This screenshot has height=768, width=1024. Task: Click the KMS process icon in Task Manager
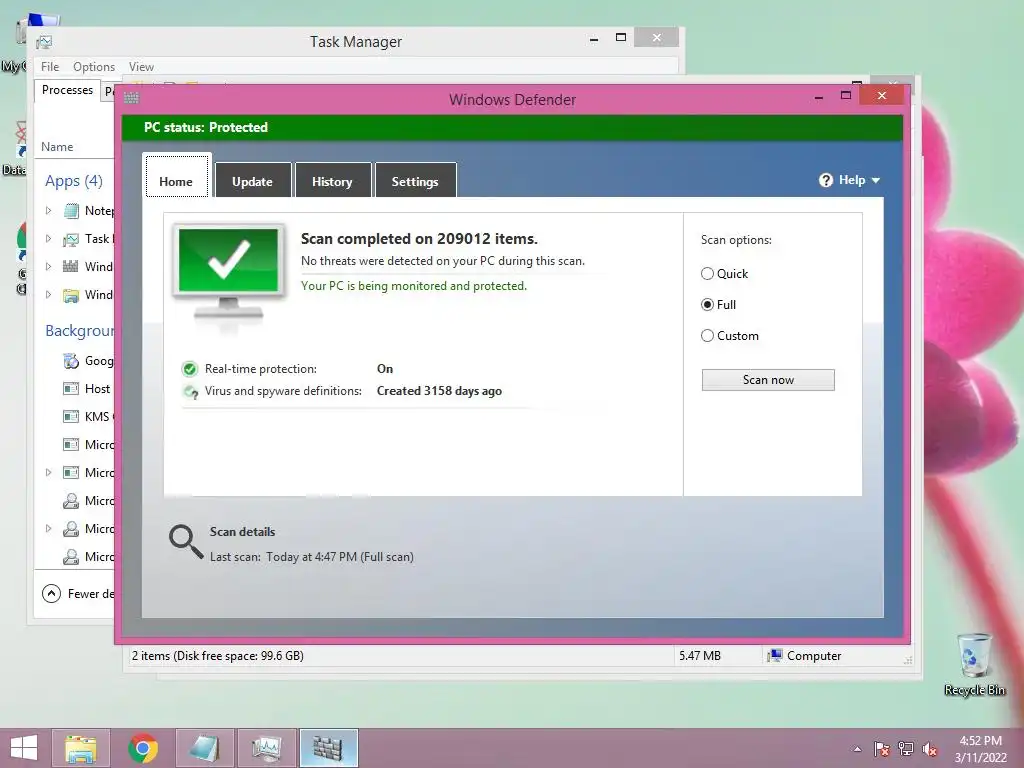[71, 417]
